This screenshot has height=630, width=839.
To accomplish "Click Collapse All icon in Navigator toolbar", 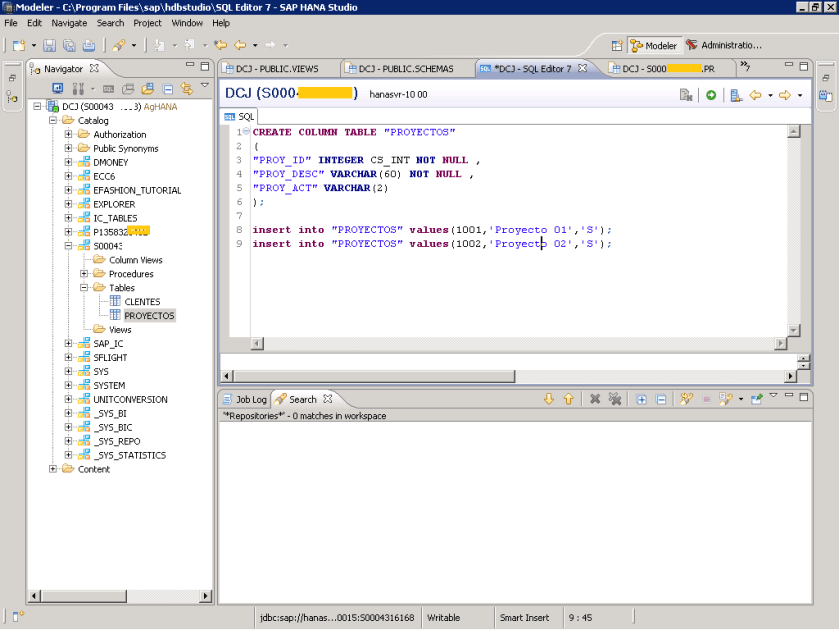I will tap(168, 89).
